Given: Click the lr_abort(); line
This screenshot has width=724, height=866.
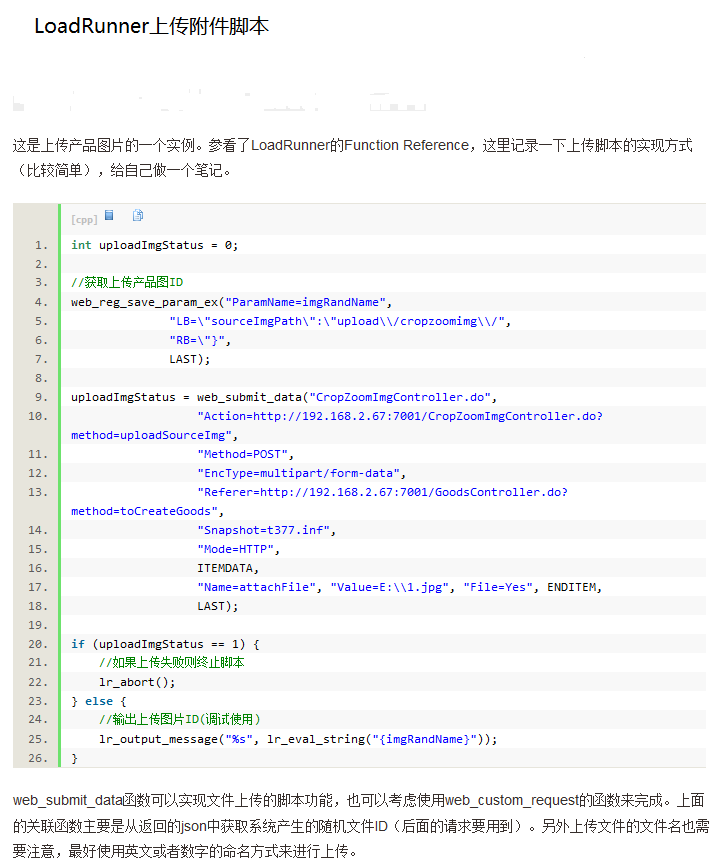Looking at the screenshot, I should click(x=137, y=682).
